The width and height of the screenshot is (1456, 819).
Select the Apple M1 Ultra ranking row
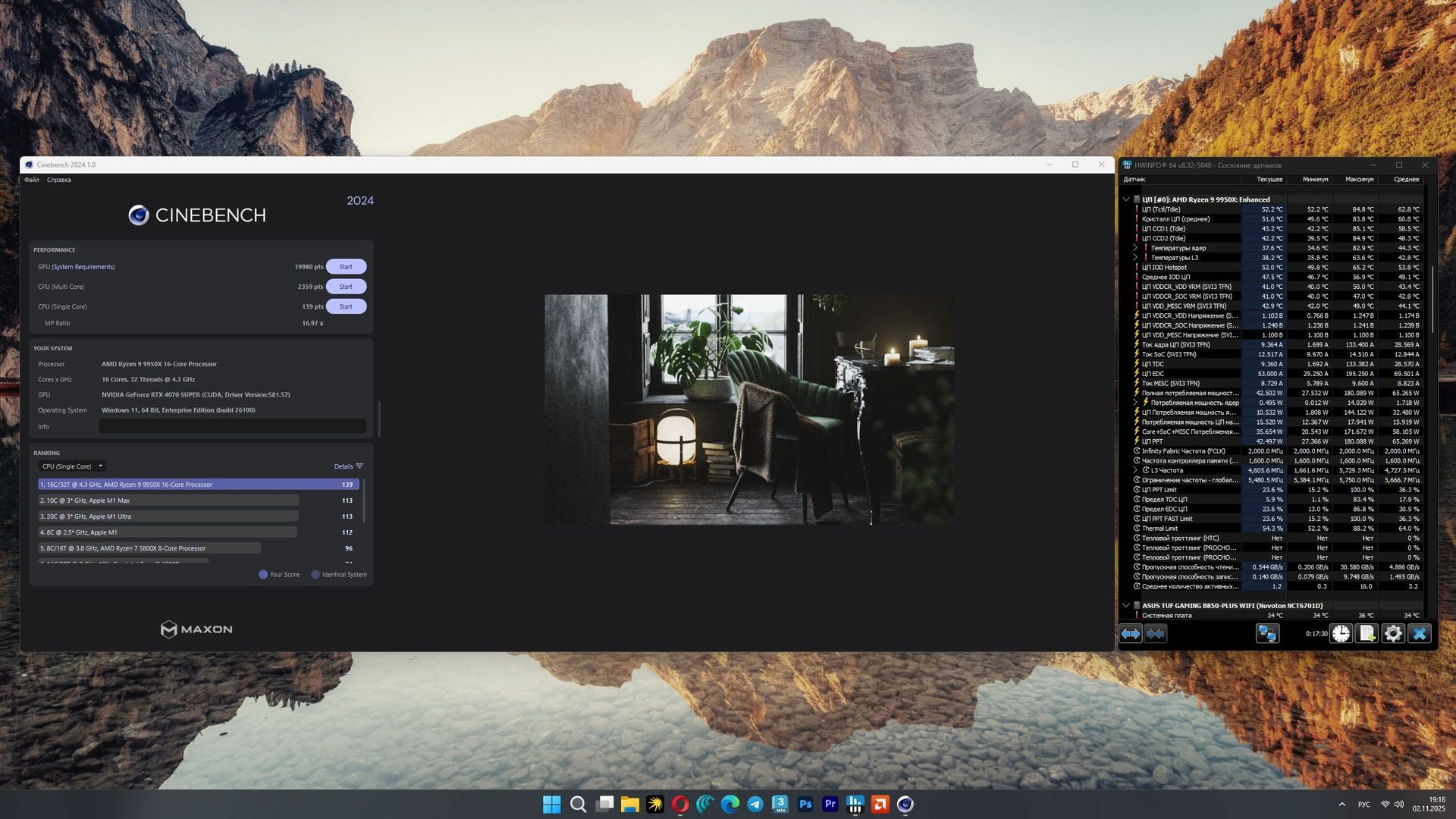point(199,516)
